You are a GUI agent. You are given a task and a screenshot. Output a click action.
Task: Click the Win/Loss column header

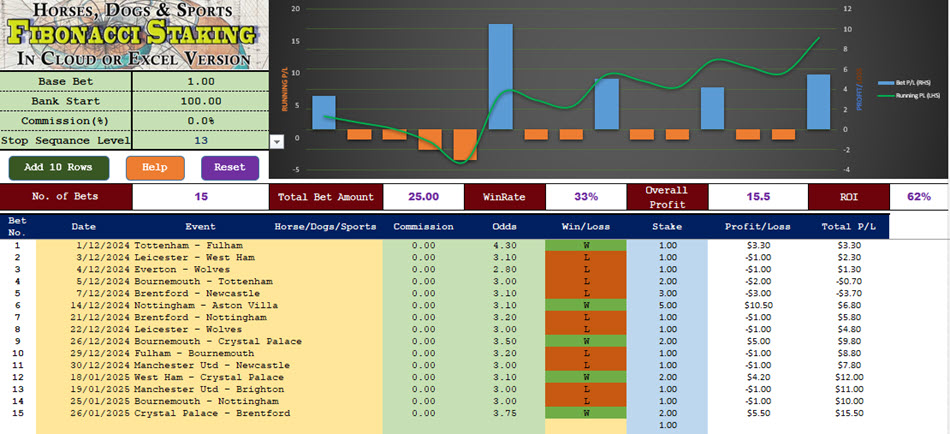tap(585, 226)
